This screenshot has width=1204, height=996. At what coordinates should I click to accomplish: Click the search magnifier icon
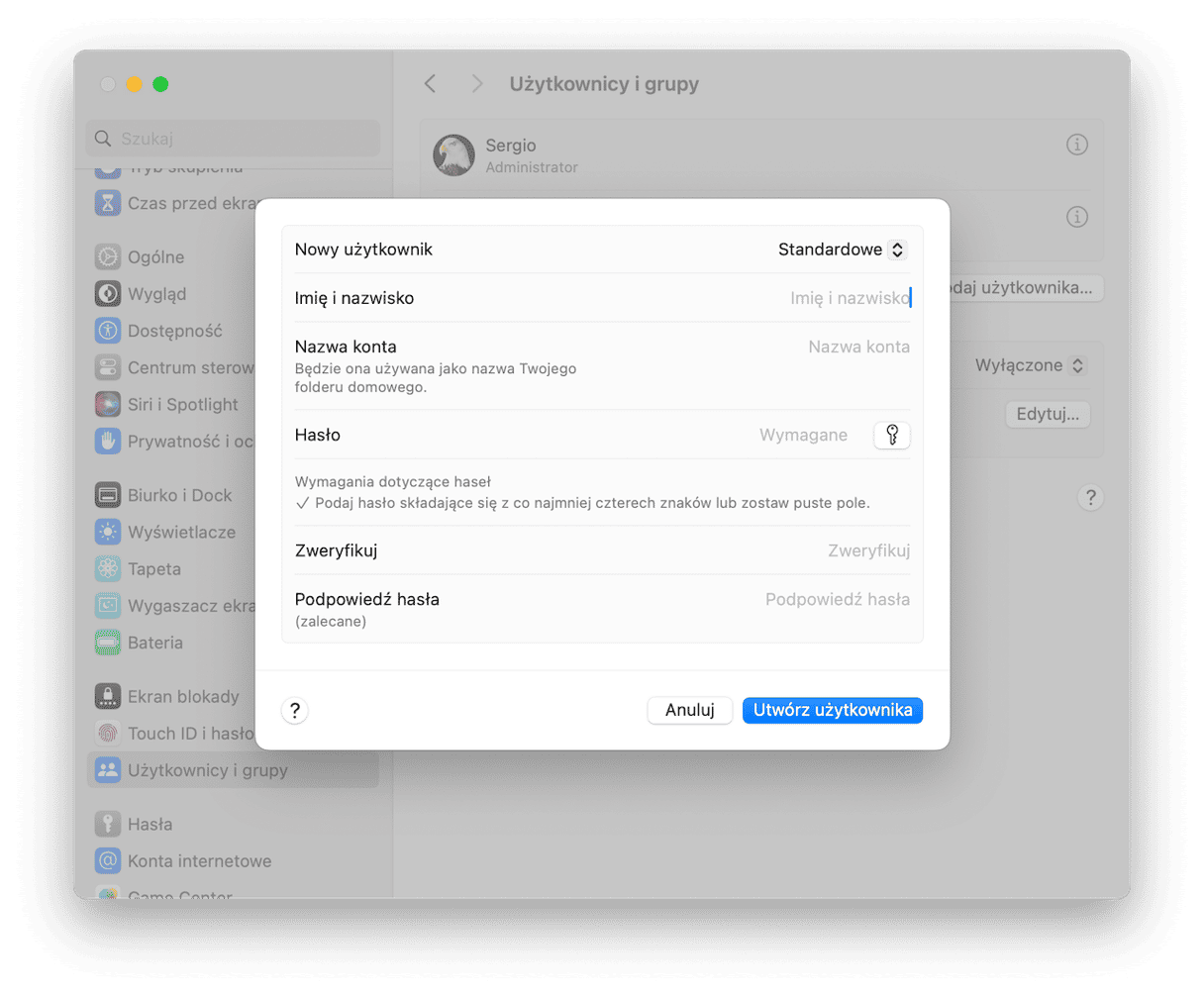(103, 139)
